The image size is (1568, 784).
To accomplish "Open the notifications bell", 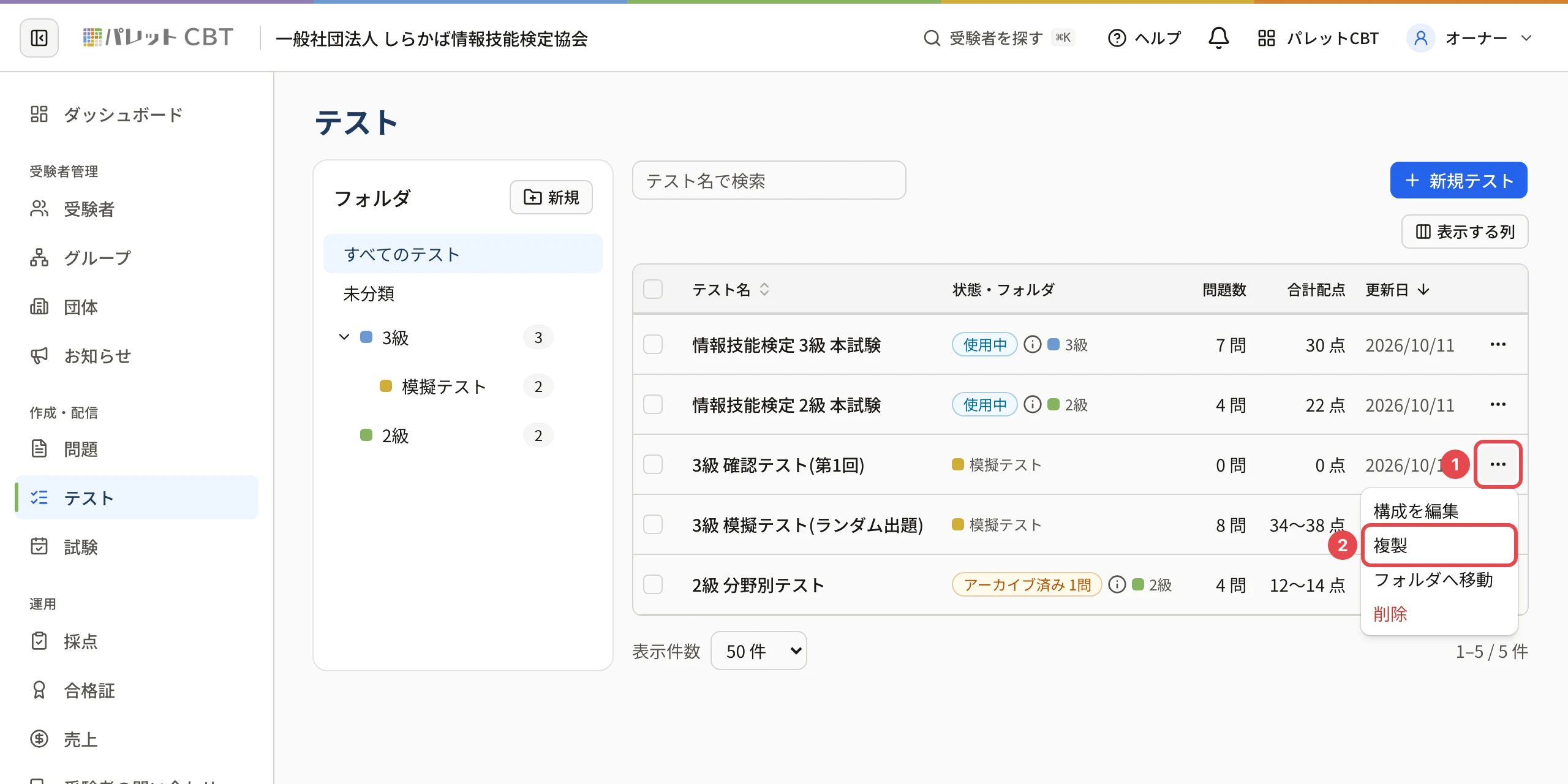I will coord(1218,38).
